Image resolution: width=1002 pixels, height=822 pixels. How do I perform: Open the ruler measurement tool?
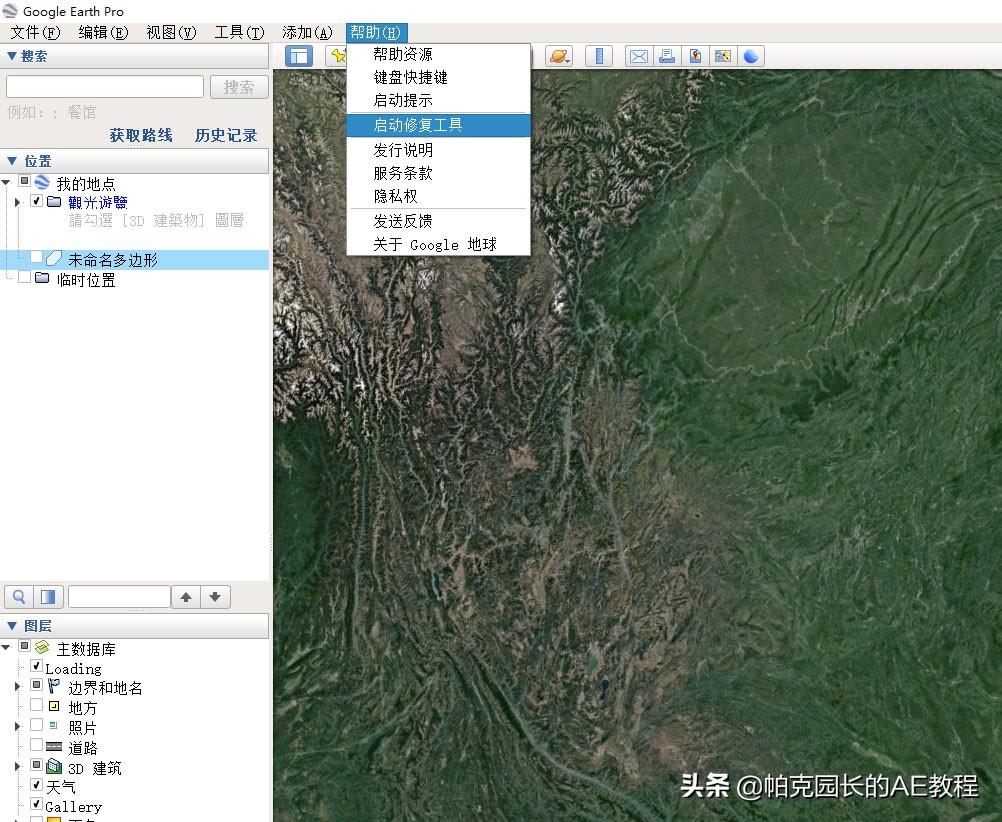click(x=598, y=56)
